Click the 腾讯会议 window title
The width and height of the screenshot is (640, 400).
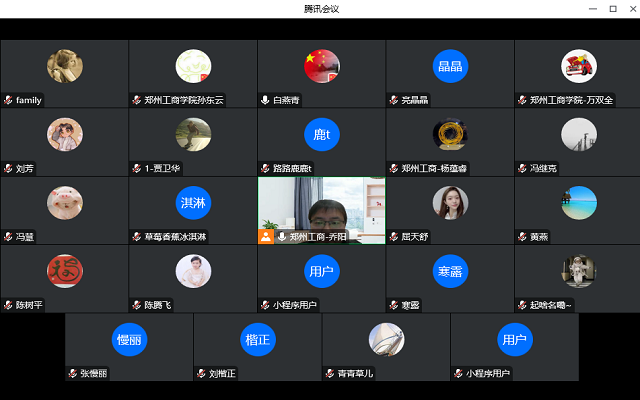(322, 9)
